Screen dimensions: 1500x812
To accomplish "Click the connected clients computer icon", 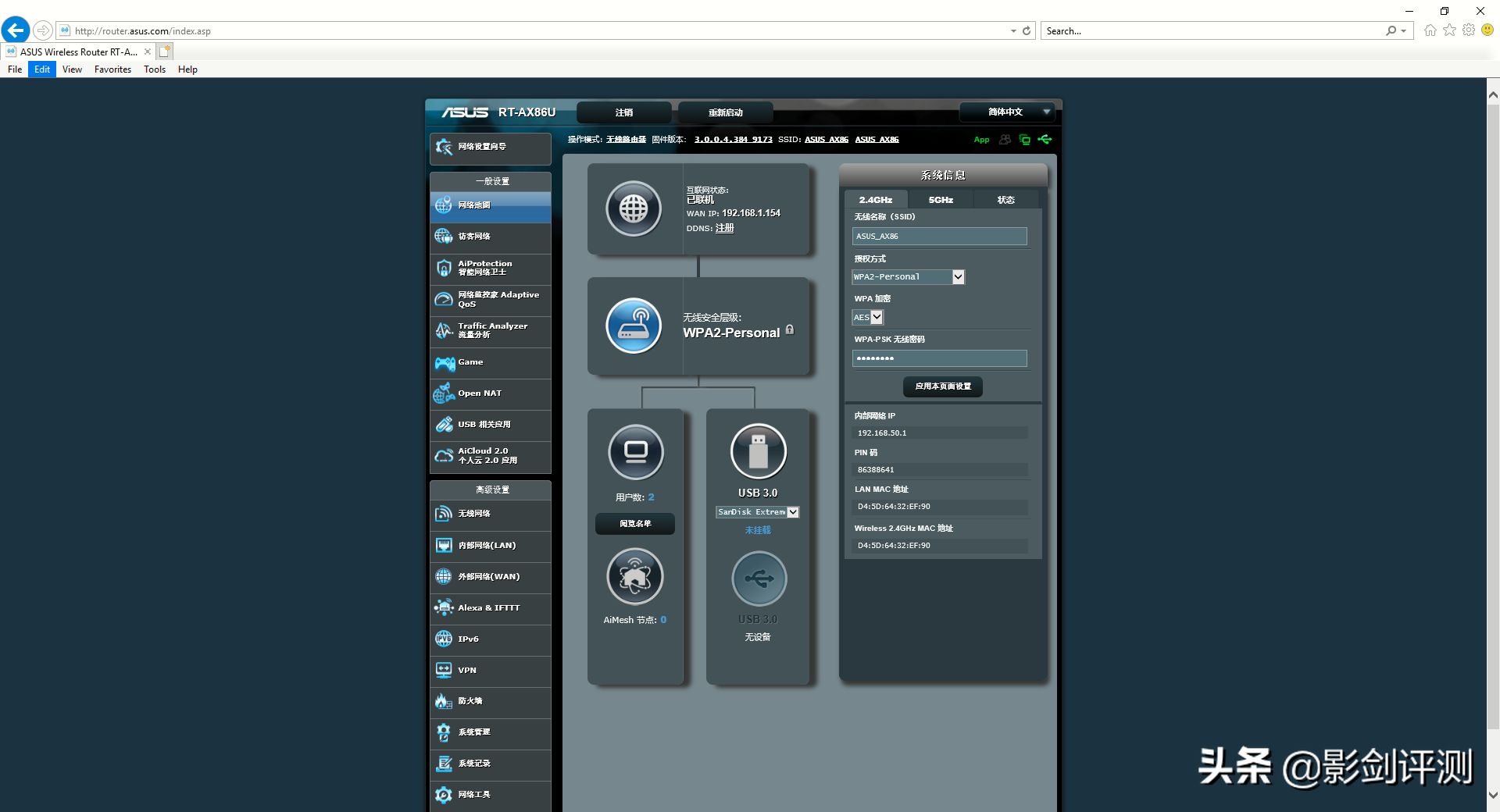I will point(636,452).
